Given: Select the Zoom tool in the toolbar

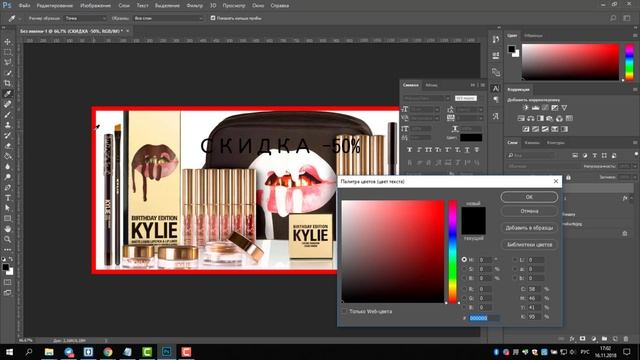Looking at the screenshot, I should [x=7, y=239].
